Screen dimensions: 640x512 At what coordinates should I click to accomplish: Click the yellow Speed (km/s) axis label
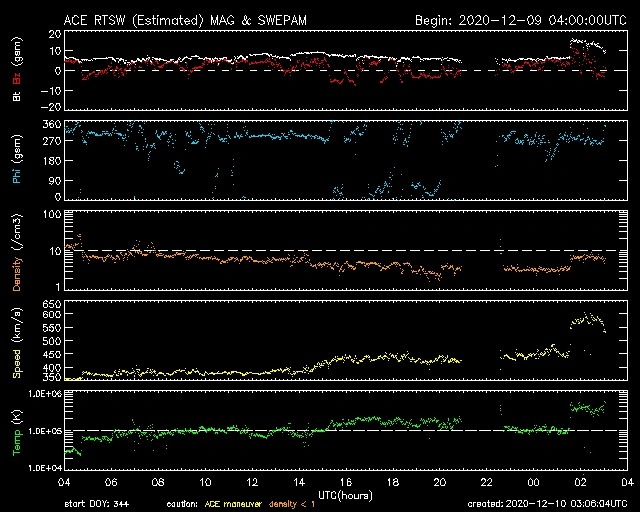16,342
